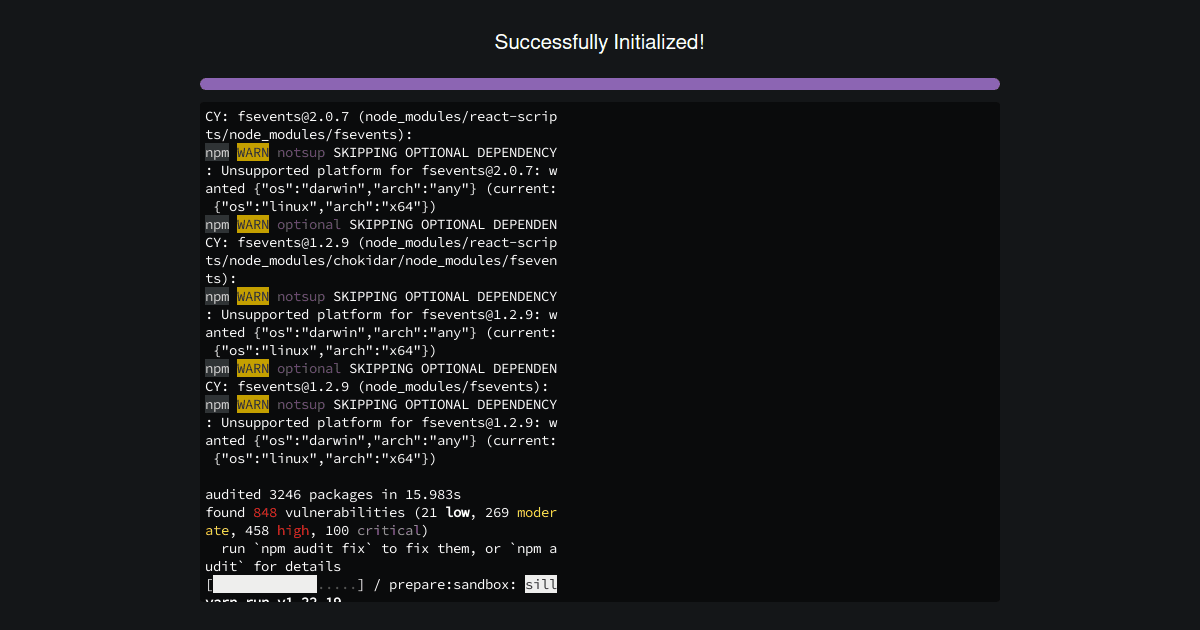Viewport: 1200px width, 630px height.
Task: Click the bracketed loading indicator
Action: 283,584
